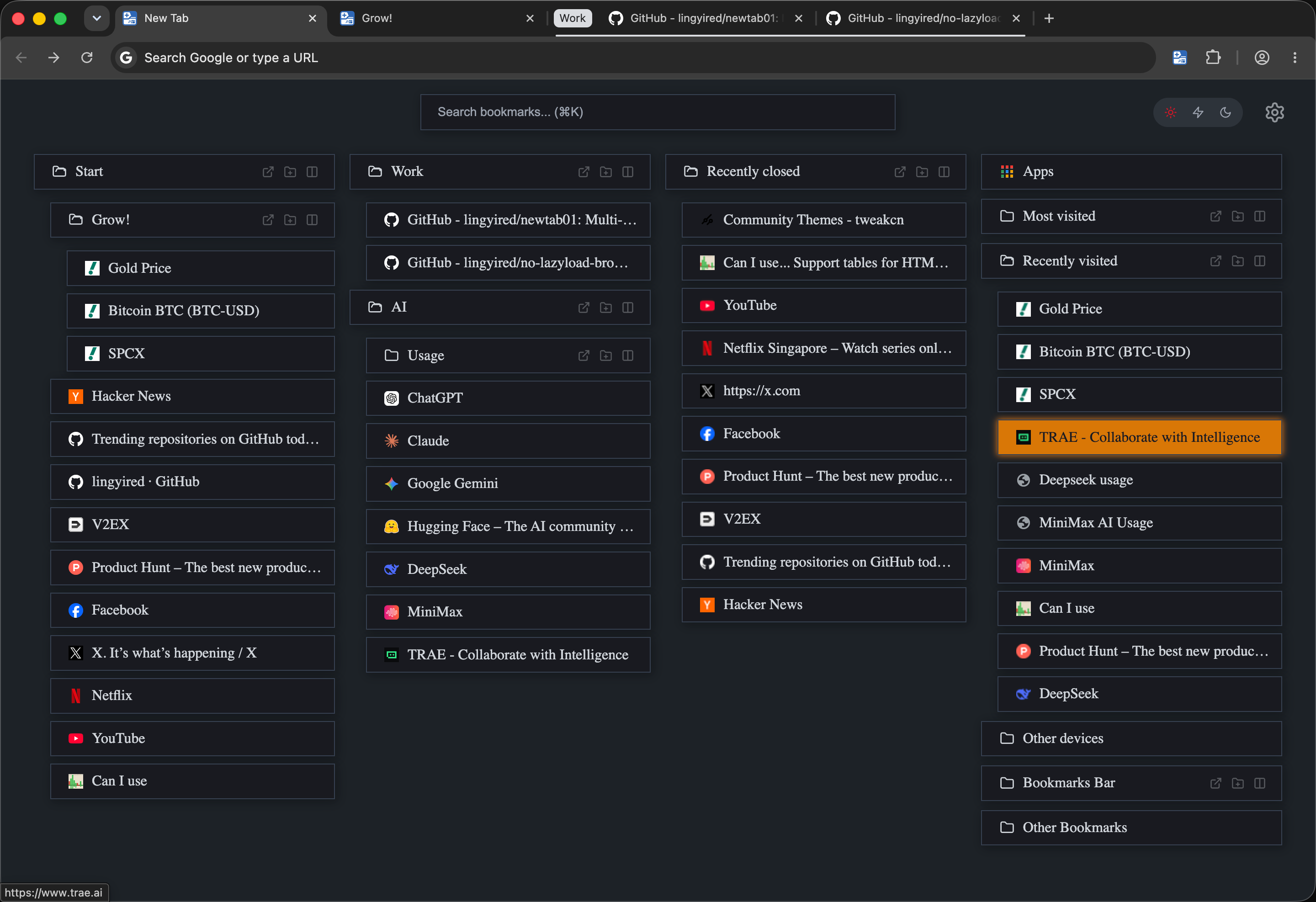This screenshot has height=902, width=1316.
Task: Switch to the New Tab browser tab
Action: point(221,19)
